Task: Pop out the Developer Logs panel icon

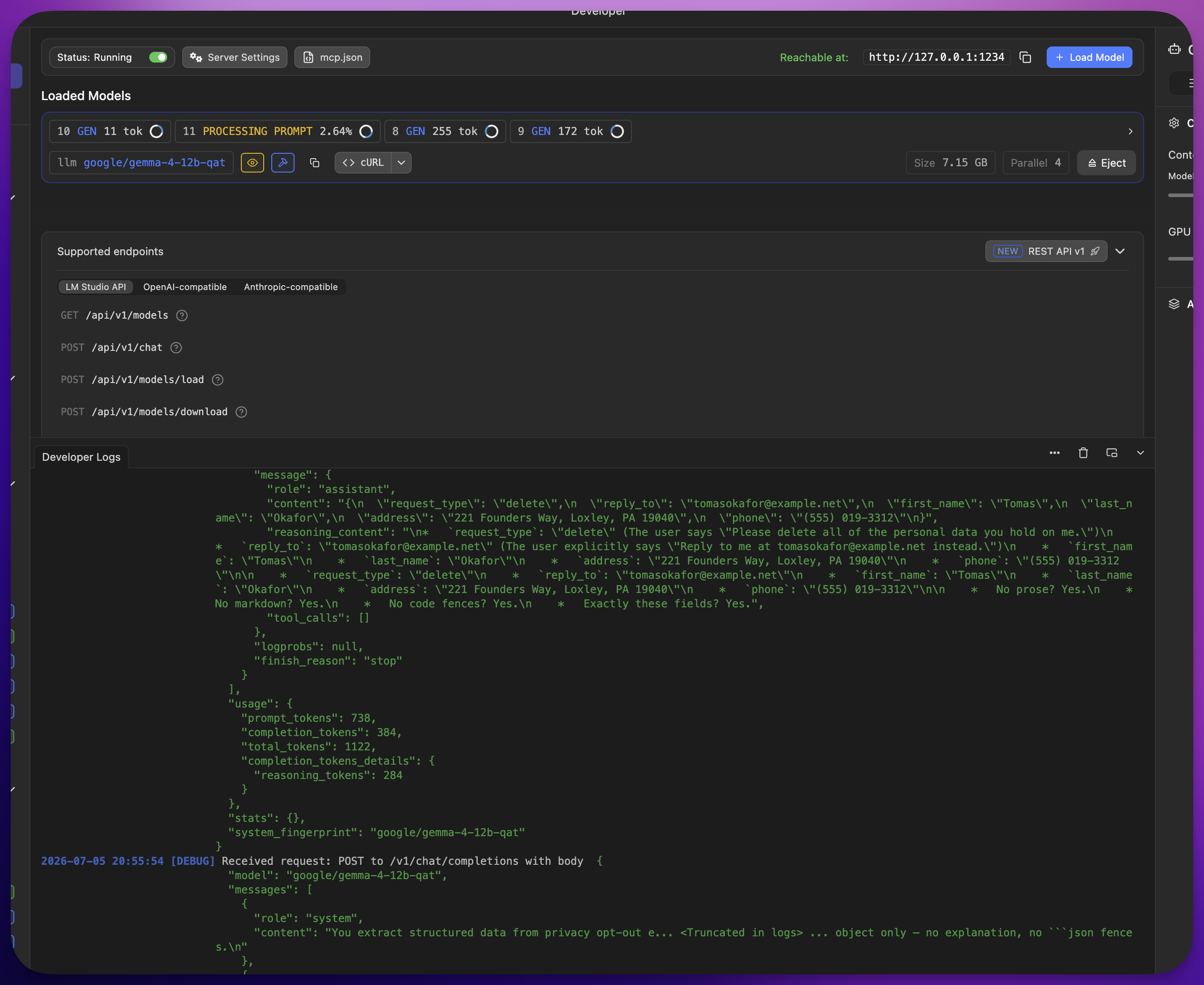Action: tap(1111, 453)
